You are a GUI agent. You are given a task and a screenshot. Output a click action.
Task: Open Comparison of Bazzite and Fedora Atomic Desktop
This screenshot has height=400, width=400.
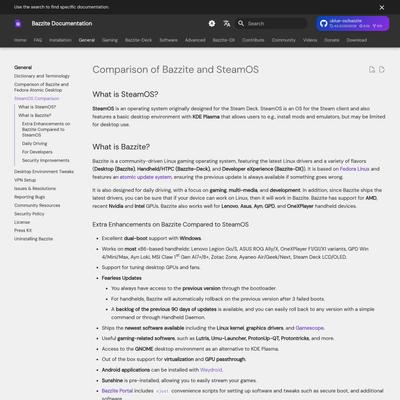pyautogui.click(x=41, y=87)
